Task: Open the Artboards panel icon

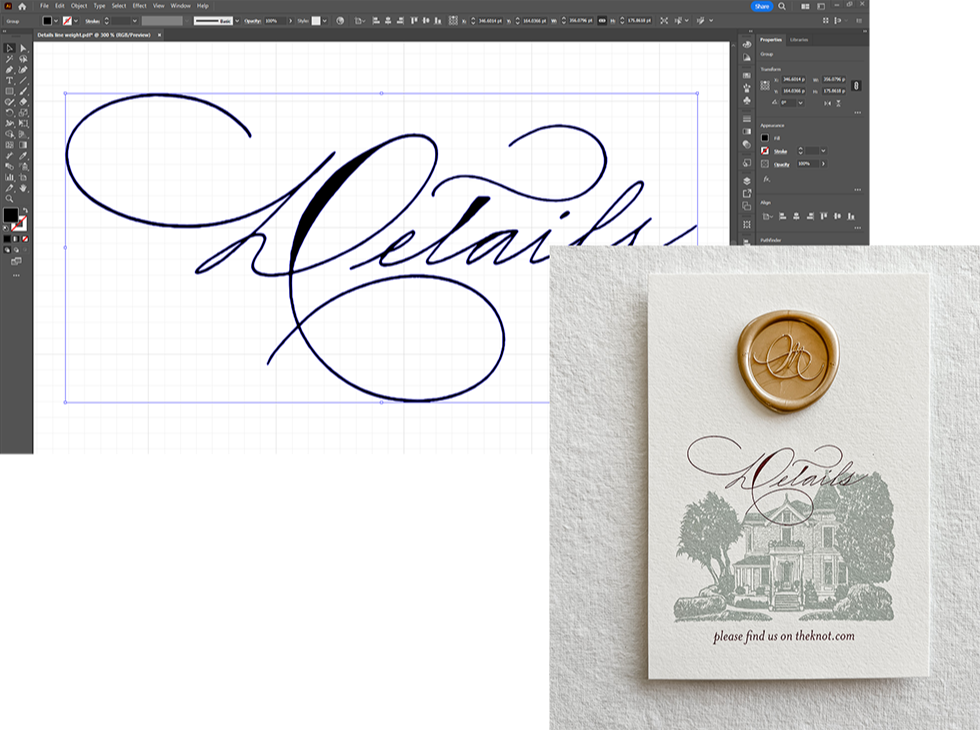Action: click(747, 206)
